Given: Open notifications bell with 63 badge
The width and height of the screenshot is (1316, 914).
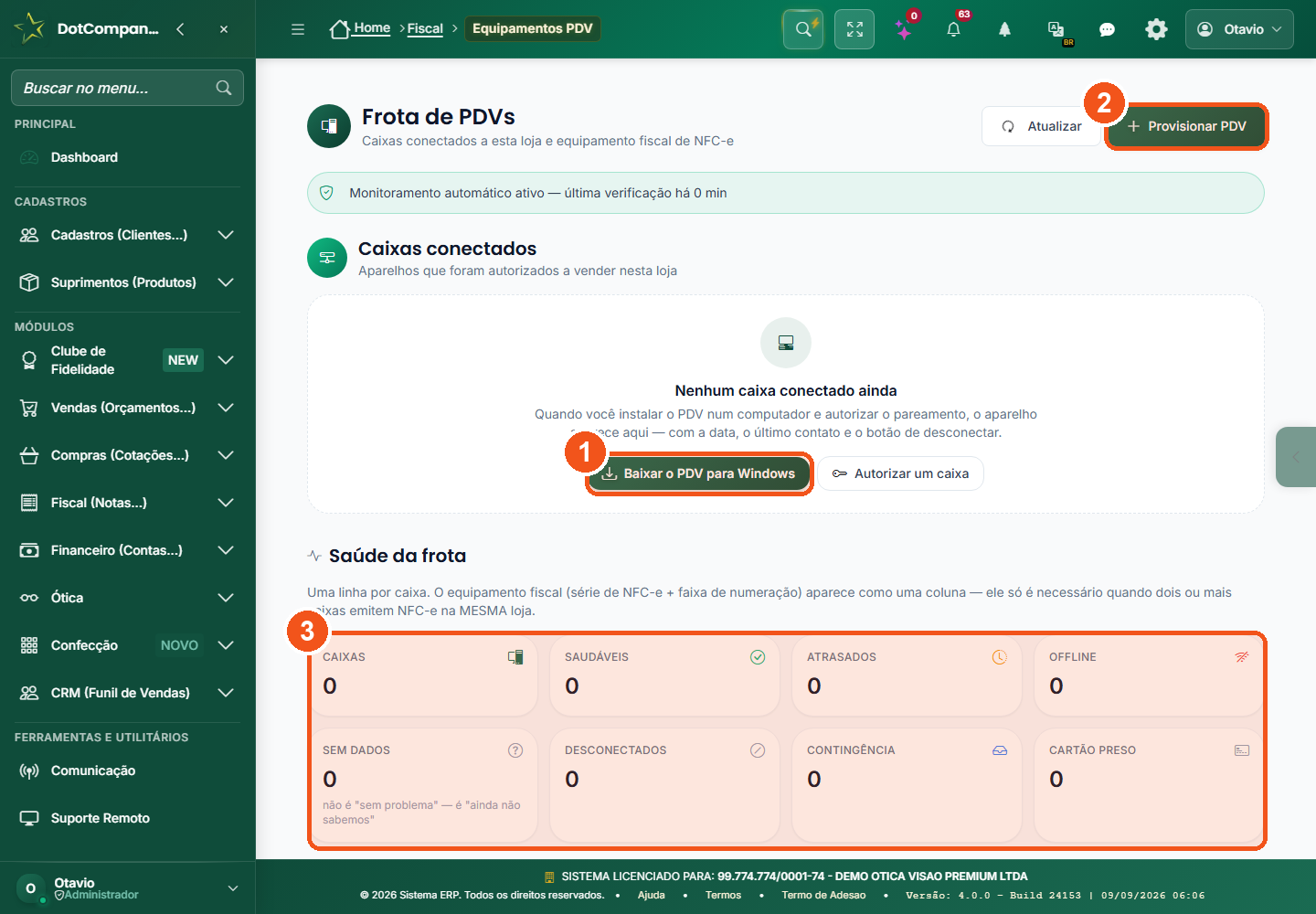Looking at the screenshot, I should [x=954, y=29].
